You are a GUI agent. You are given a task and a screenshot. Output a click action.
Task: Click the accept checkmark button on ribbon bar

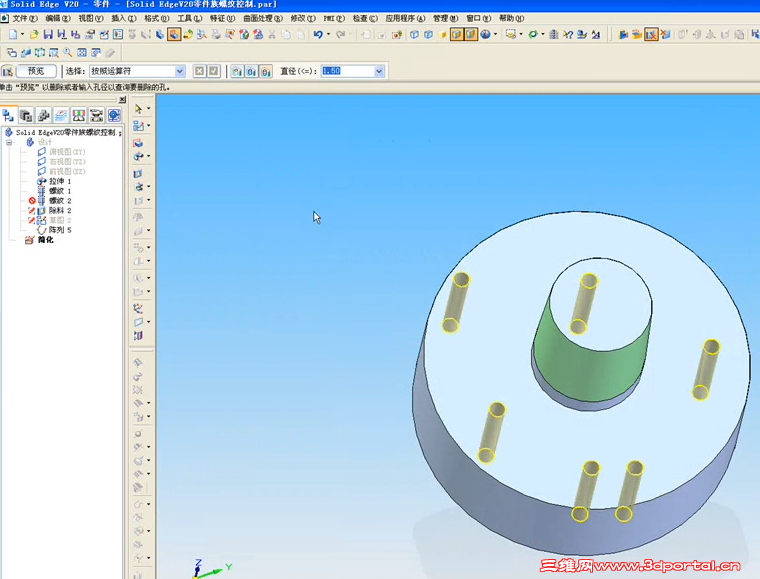tap(213, 71)
